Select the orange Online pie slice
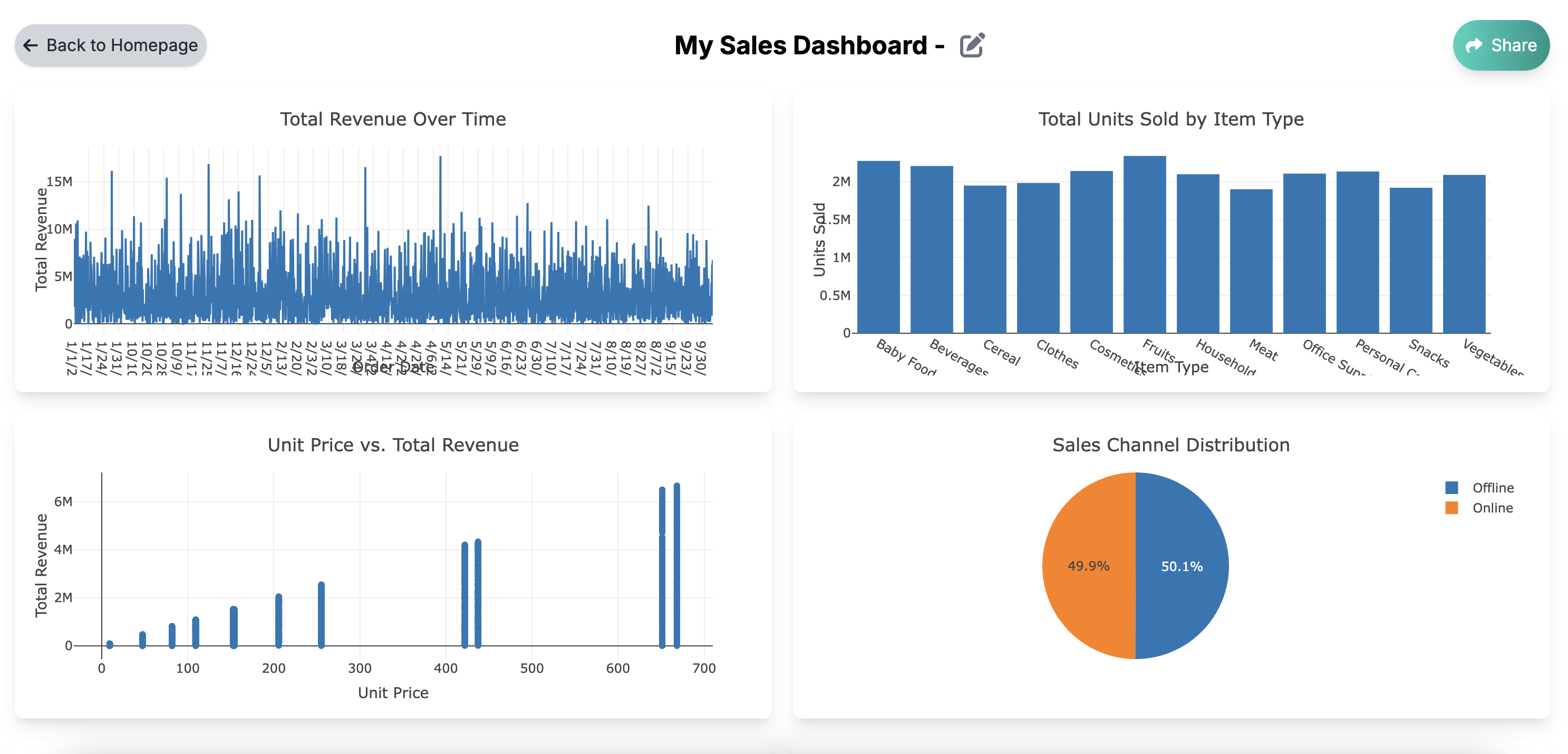Image resolution: width=1568 pixels, height=754 pixels. (1090, 566)
